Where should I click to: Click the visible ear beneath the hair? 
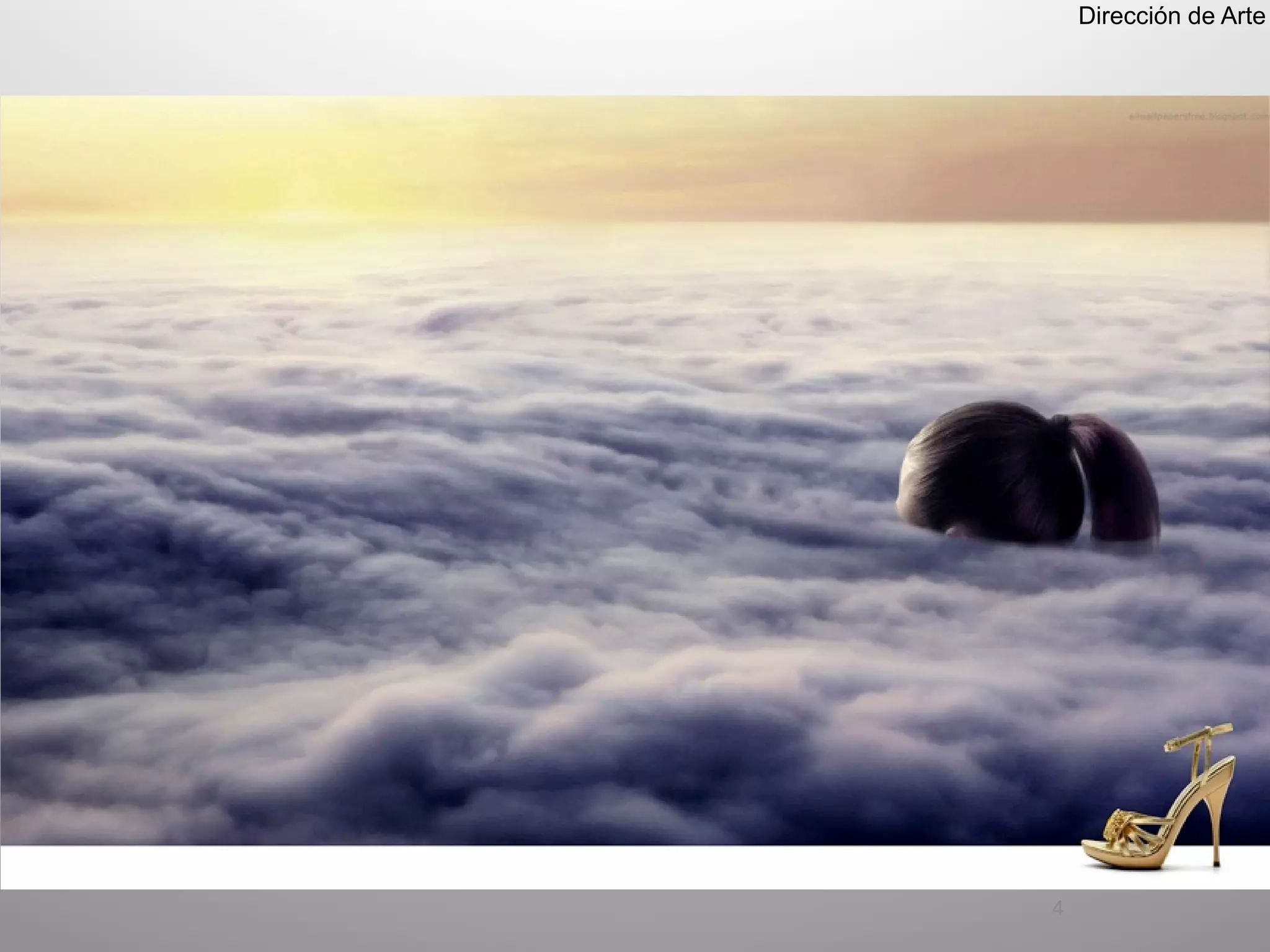[x=956, y=531]
